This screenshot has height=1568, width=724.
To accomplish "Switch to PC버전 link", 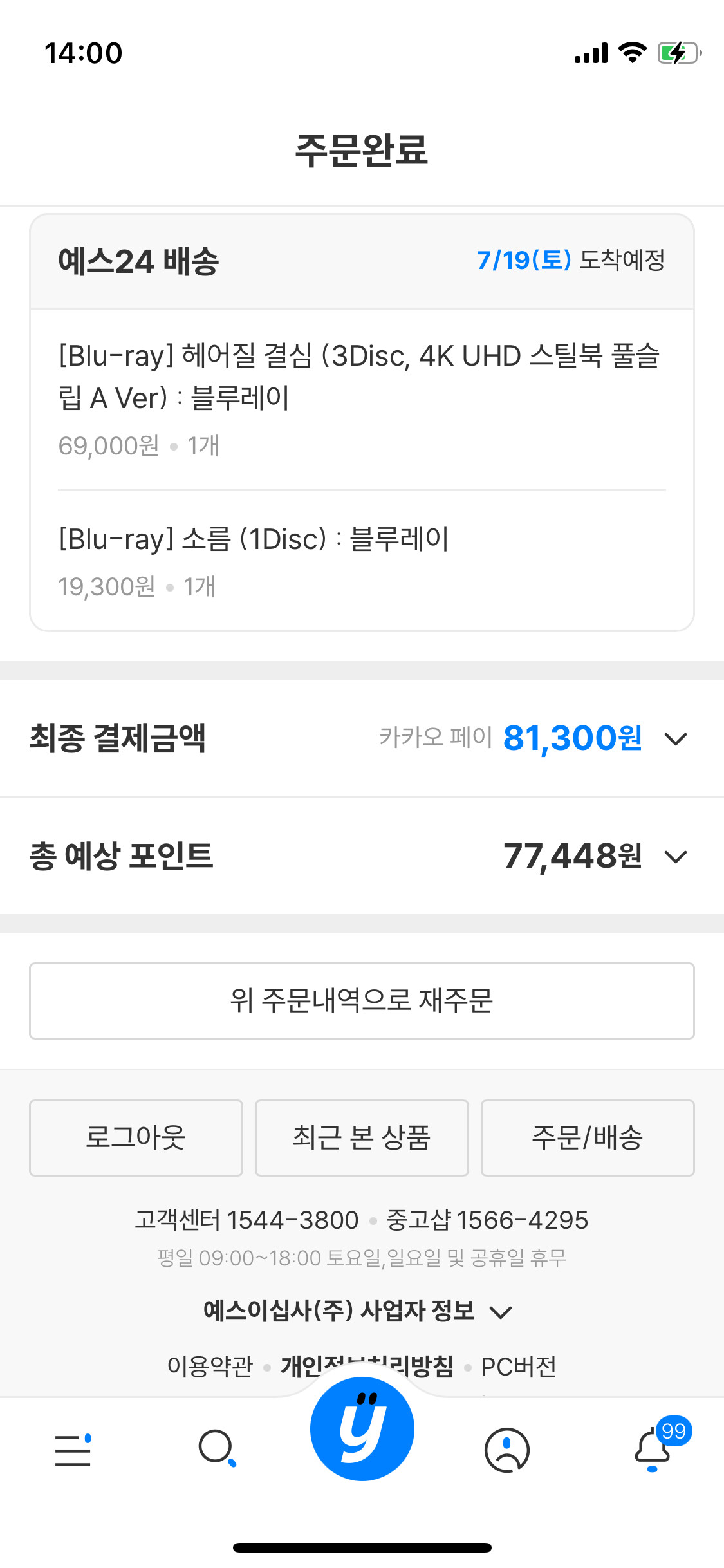I will pyautogui.click(x=519, y=1366).
